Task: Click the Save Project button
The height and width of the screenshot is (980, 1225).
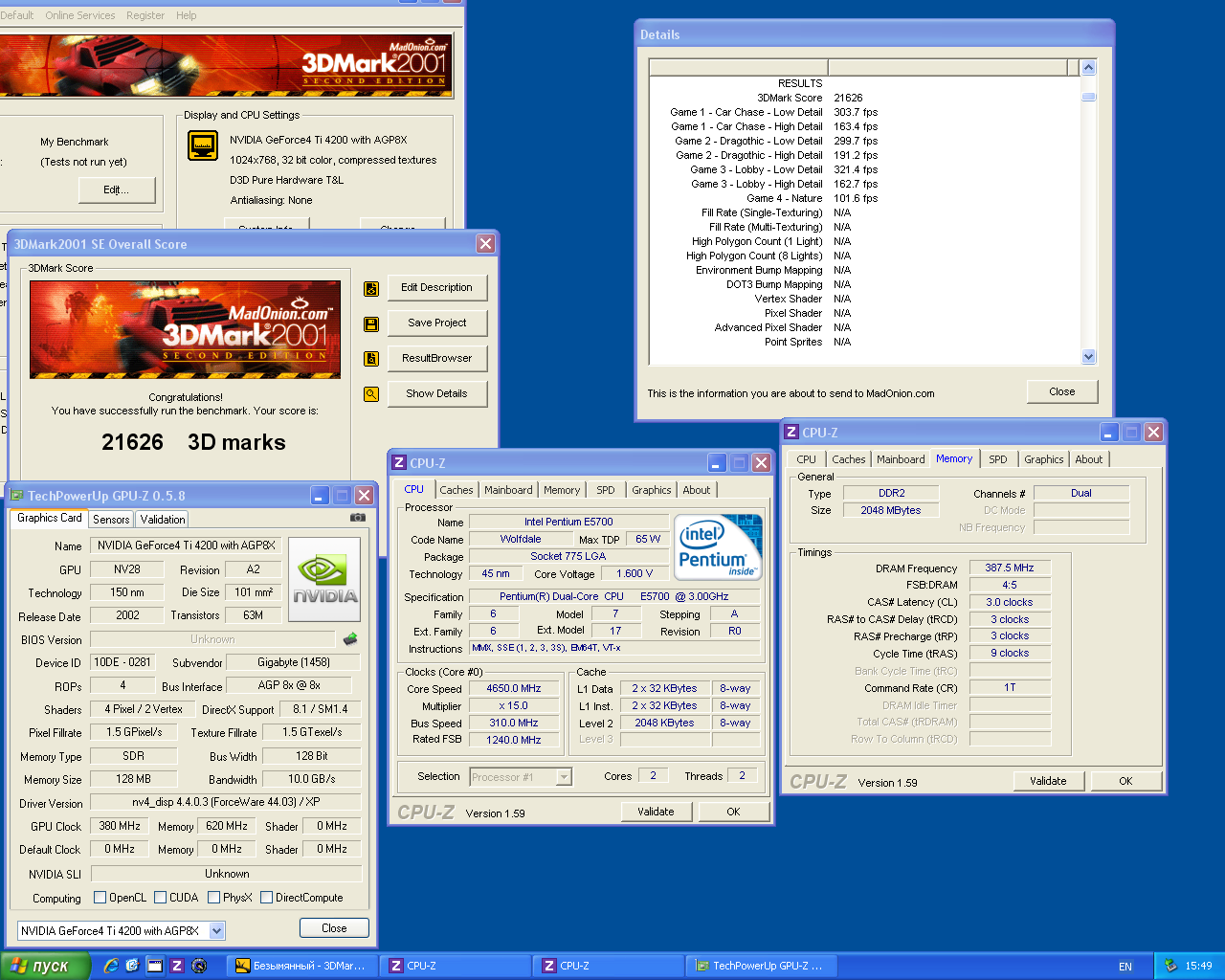Action: pyautogui.click(x=436, y=323)
